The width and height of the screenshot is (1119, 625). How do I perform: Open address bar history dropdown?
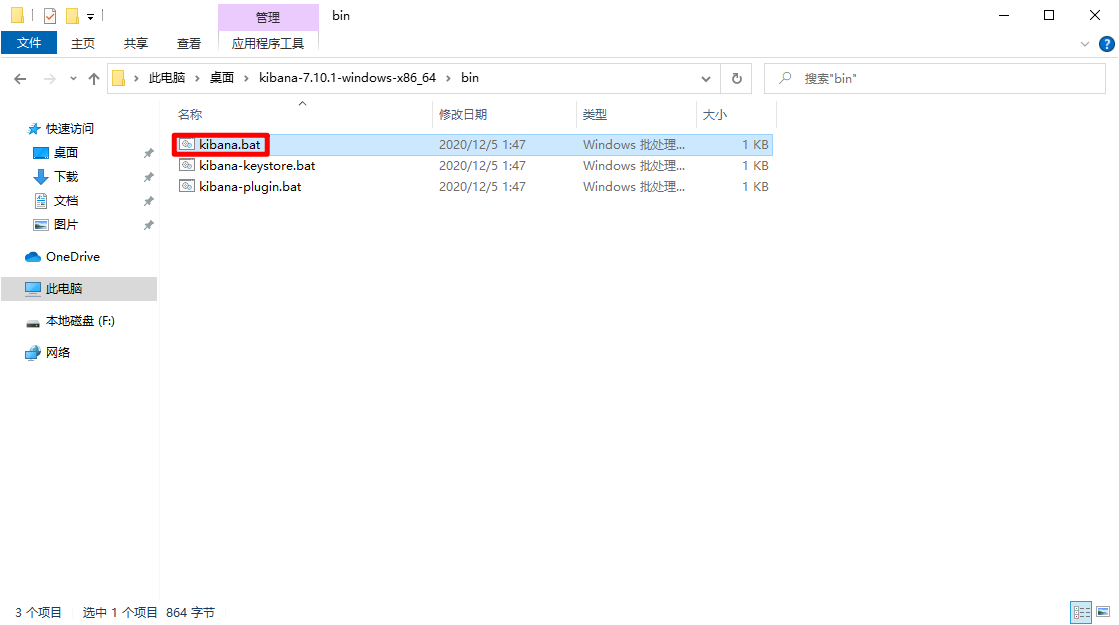coord(706,78)
